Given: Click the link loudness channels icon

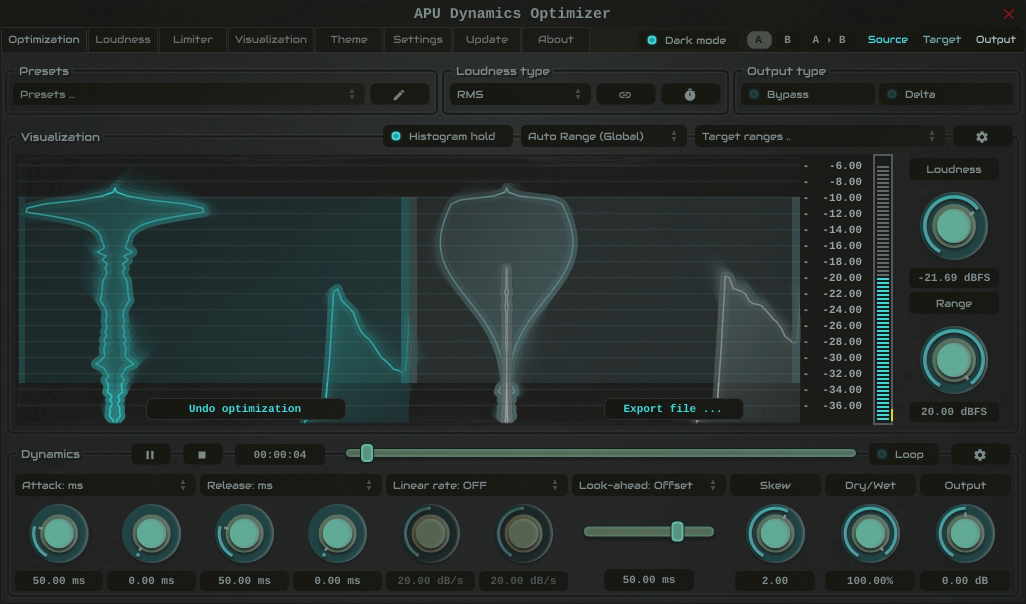Looking at the screenshot, I should click(625, 95).
